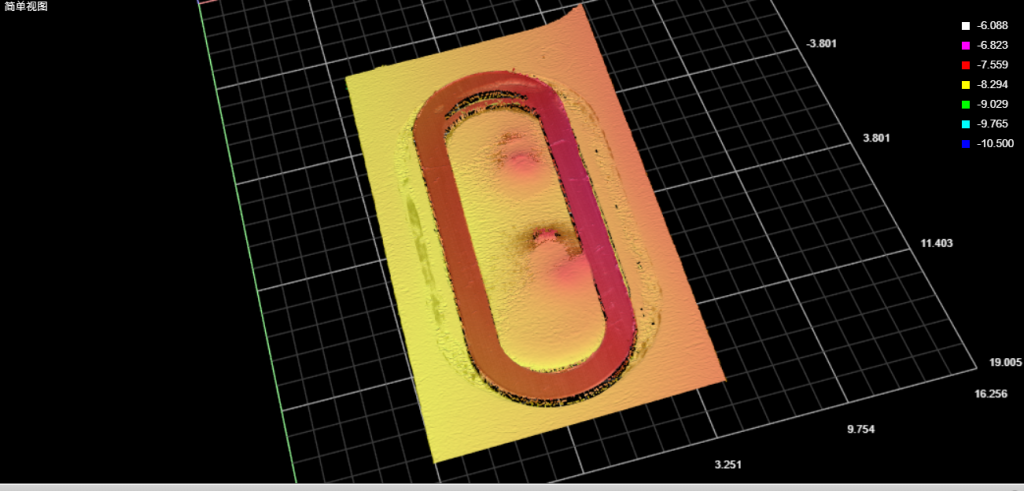The image size is (1024, 491).
Task: Click the magenta legend swatch for -6.823
Action: click(965, 46)
